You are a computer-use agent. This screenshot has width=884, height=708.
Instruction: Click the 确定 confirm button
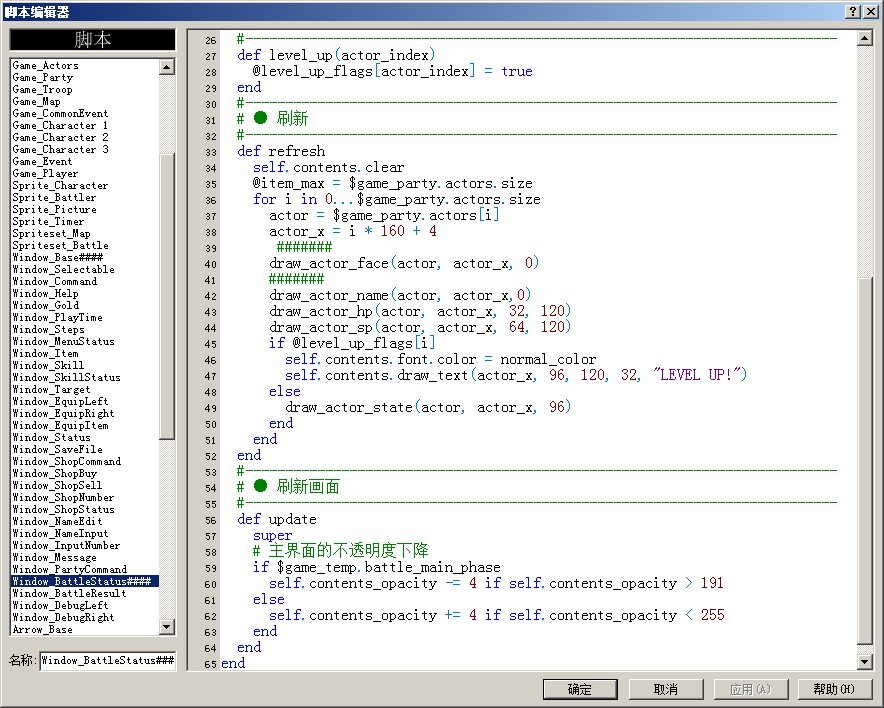580,689
